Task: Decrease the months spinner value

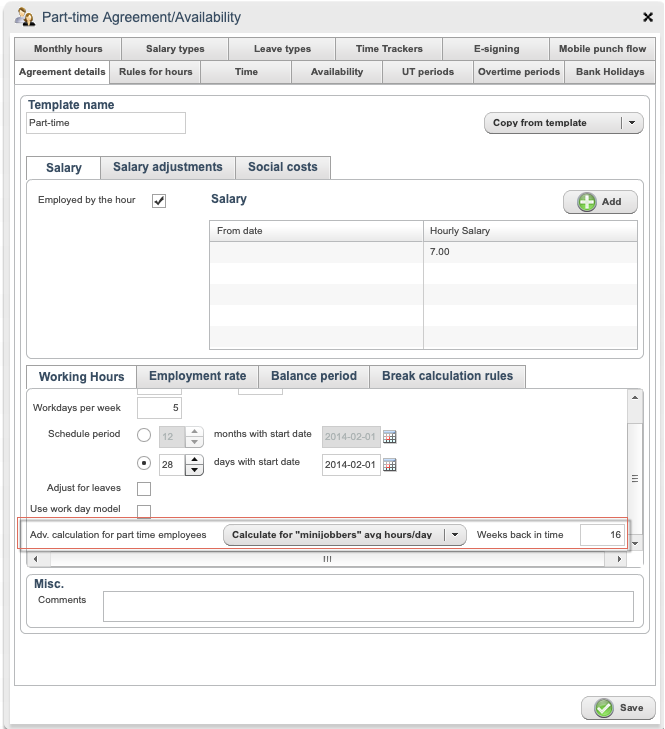Action: pyautogui.click(x=194, y=442)
